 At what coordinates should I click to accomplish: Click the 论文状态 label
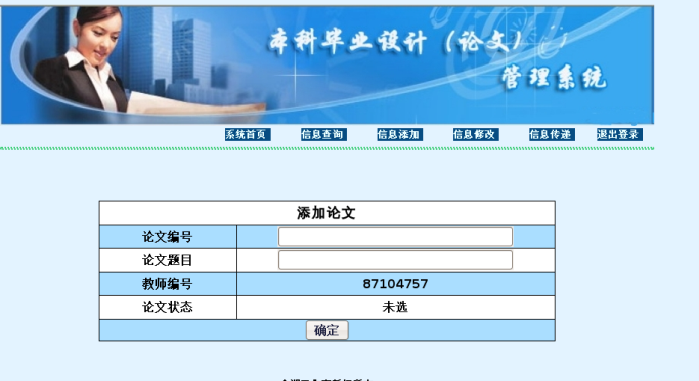167,307
